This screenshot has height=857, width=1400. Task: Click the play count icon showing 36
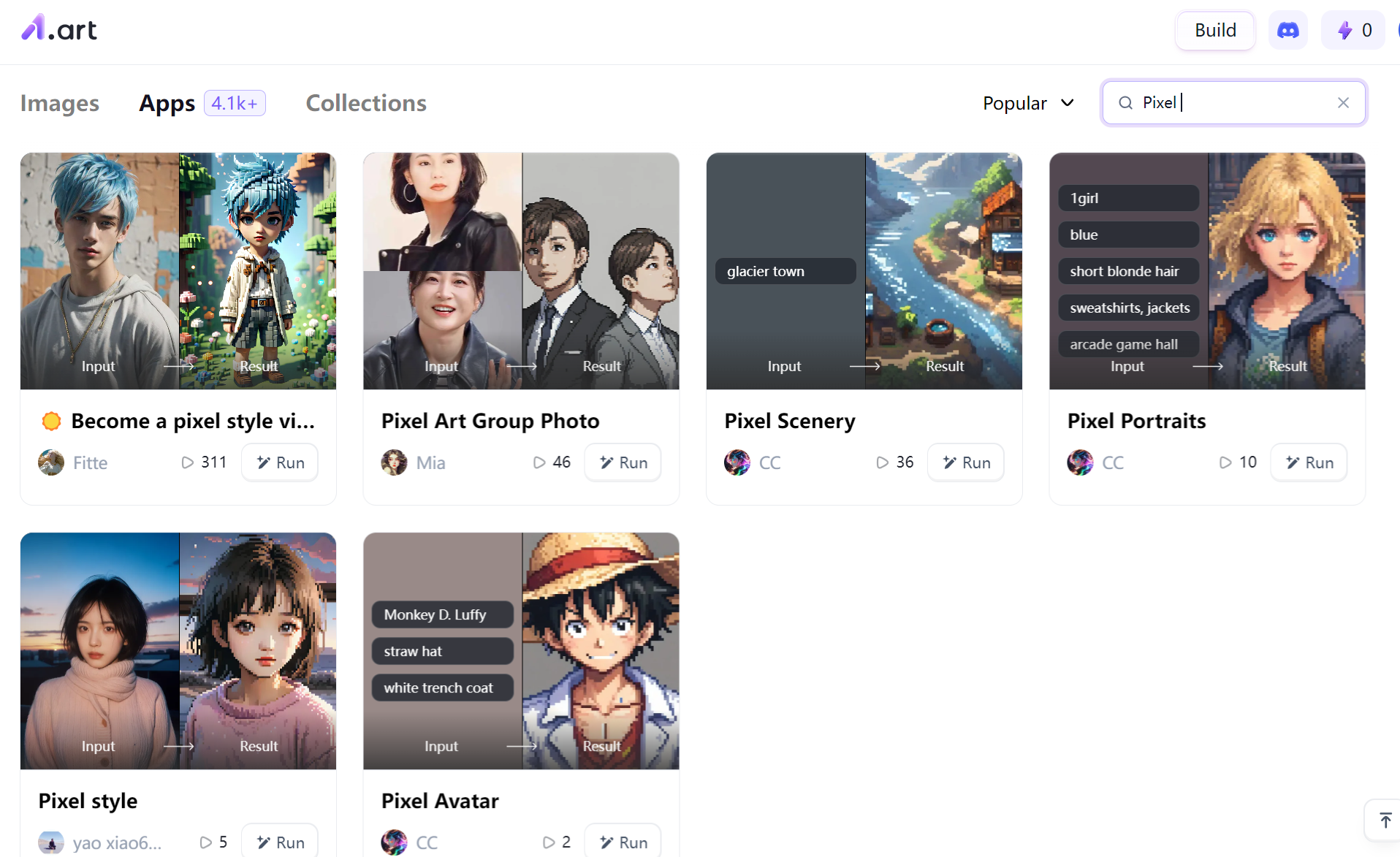883,462
